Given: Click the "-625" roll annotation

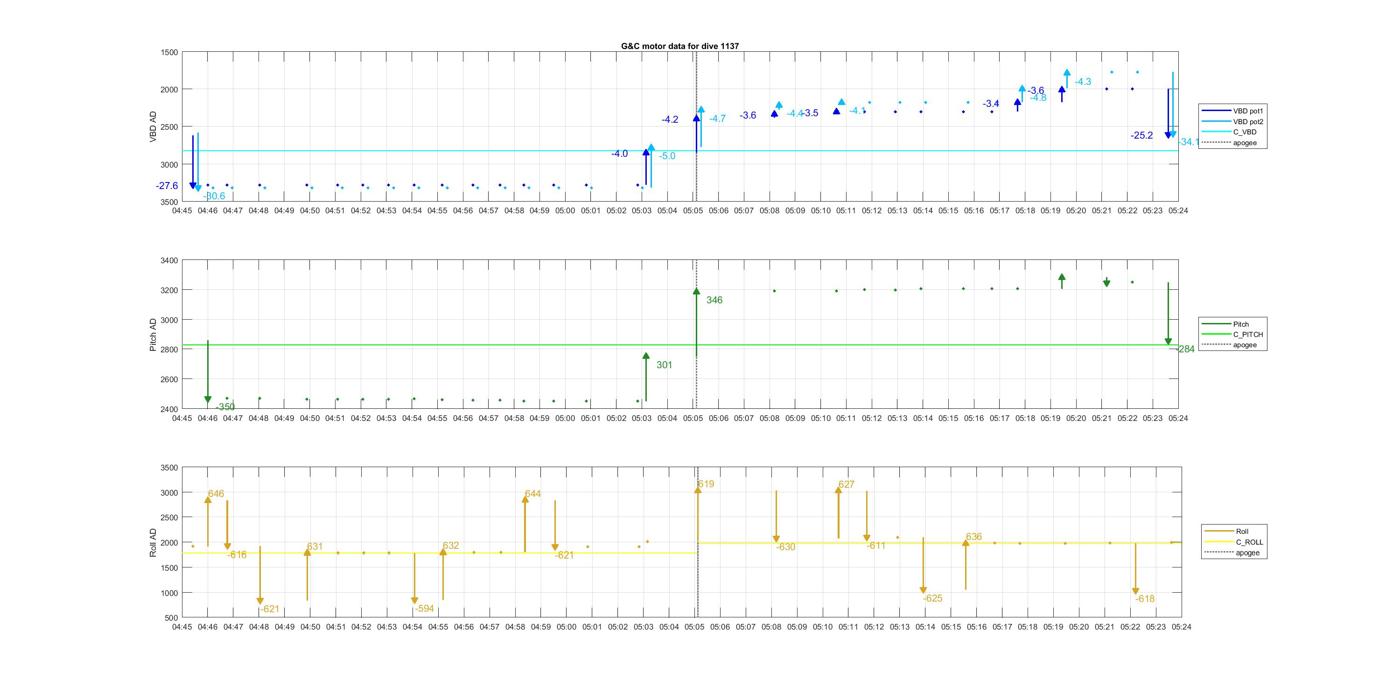Looking at the screenshot, I should coord(932,598).
